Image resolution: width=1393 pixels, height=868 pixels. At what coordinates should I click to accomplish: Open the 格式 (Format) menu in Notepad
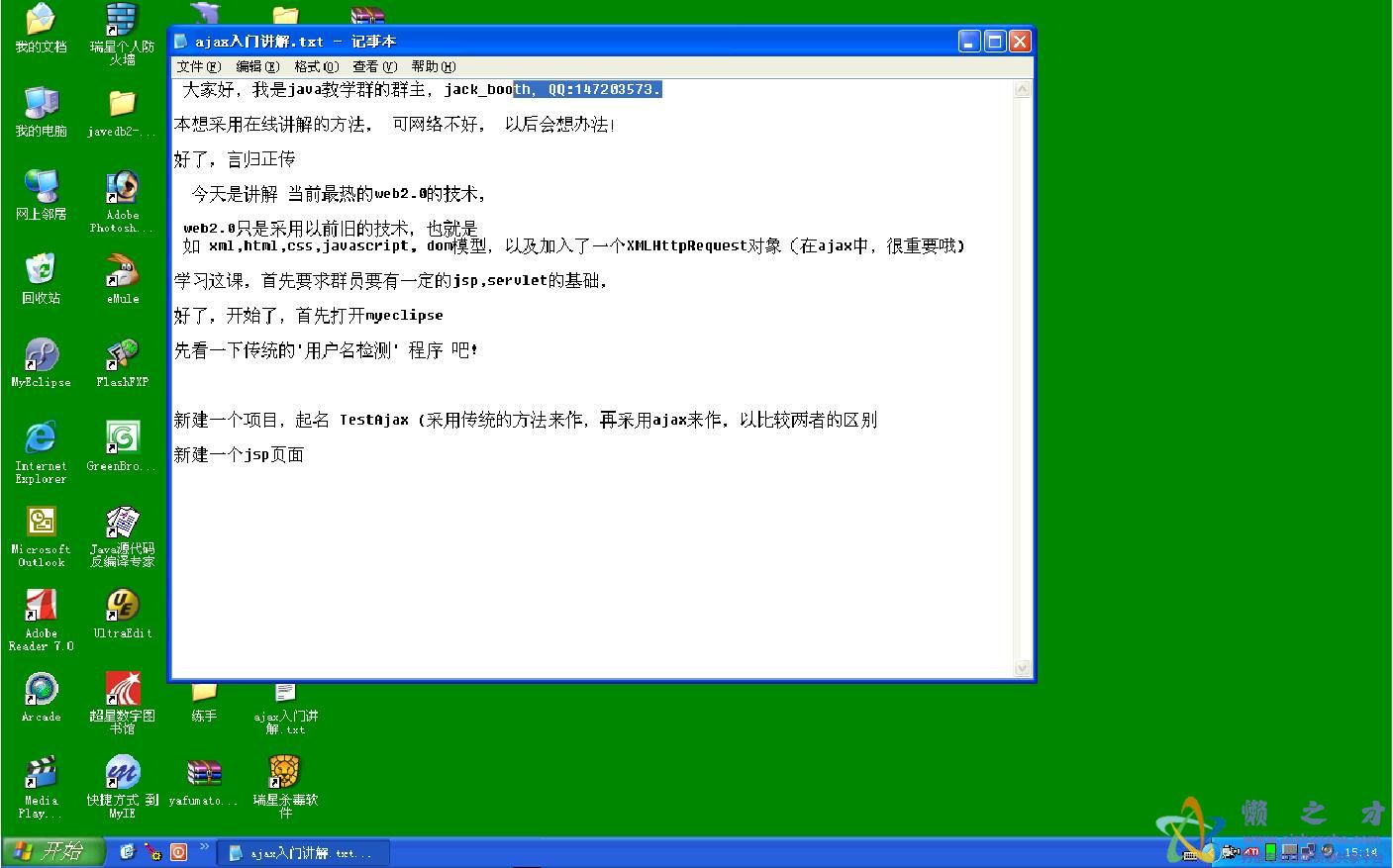pos(314,66)
